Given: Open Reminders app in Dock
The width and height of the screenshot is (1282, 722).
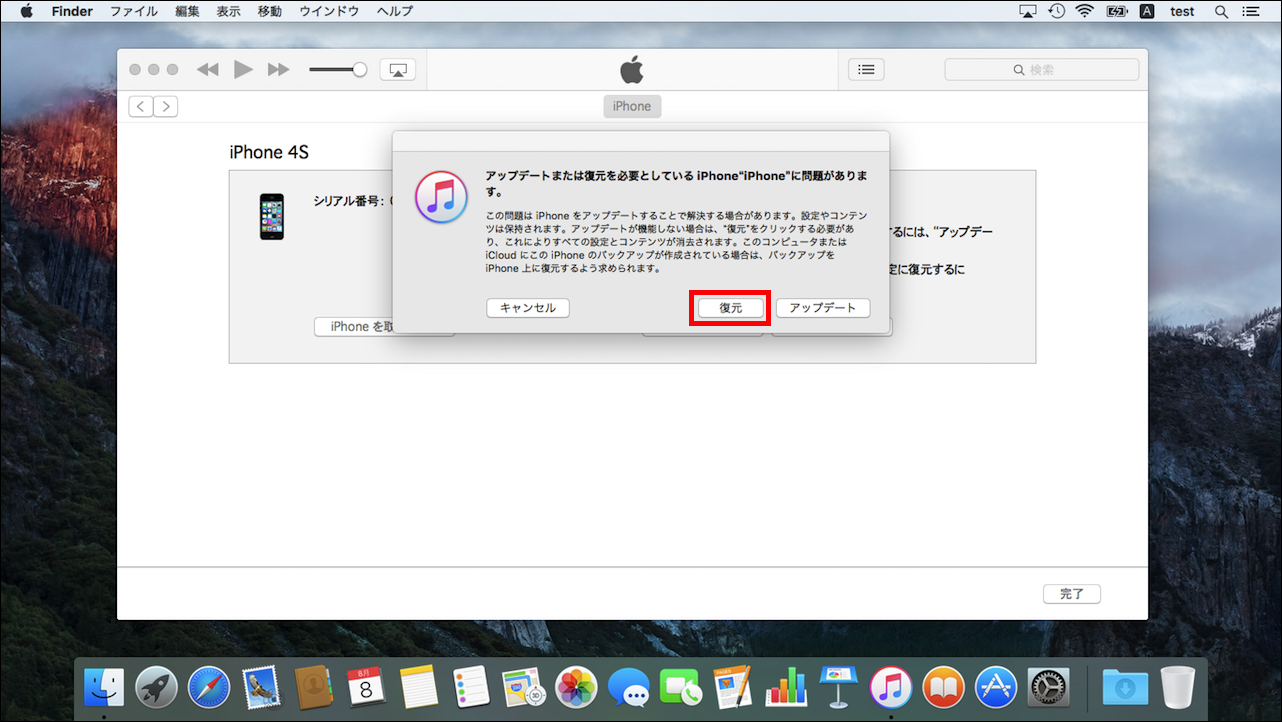Looking at the screenshot, I should point(470,687).
